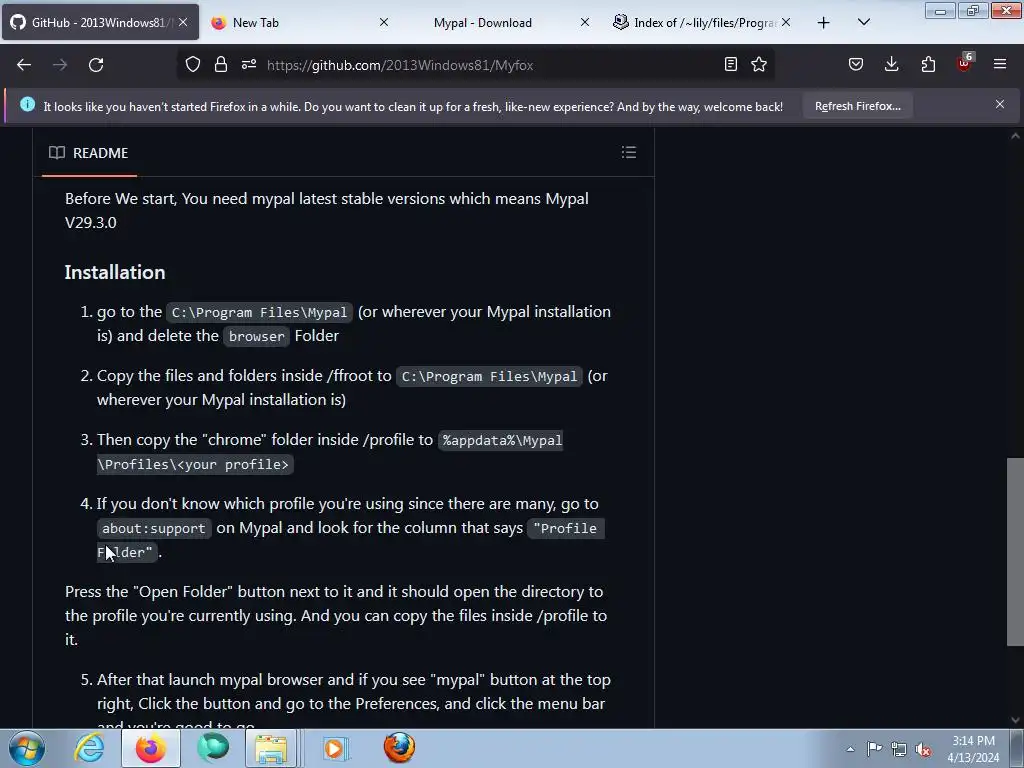Open the uBlock Origin extension icon
The height and width of the screenshot is (768, 1024).
coord(965,63)
